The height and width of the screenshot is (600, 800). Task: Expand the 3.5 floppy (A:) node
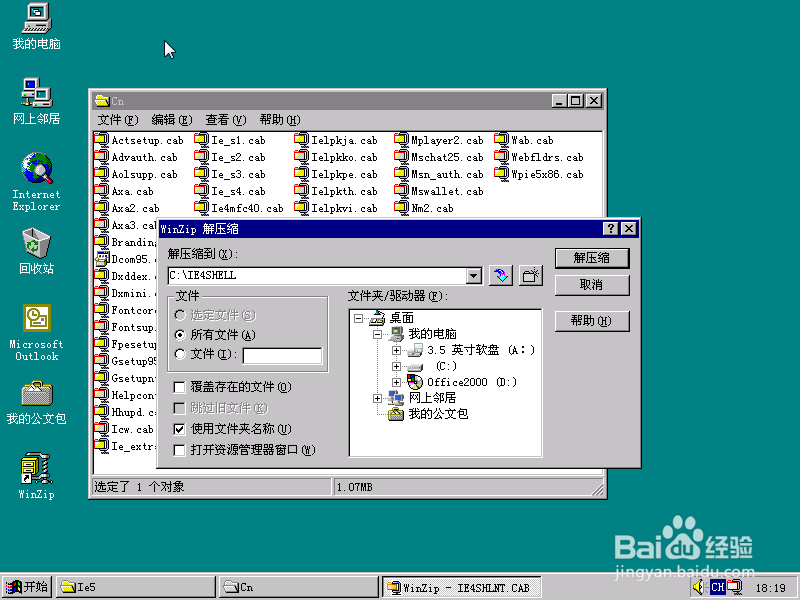pos(396,351)
